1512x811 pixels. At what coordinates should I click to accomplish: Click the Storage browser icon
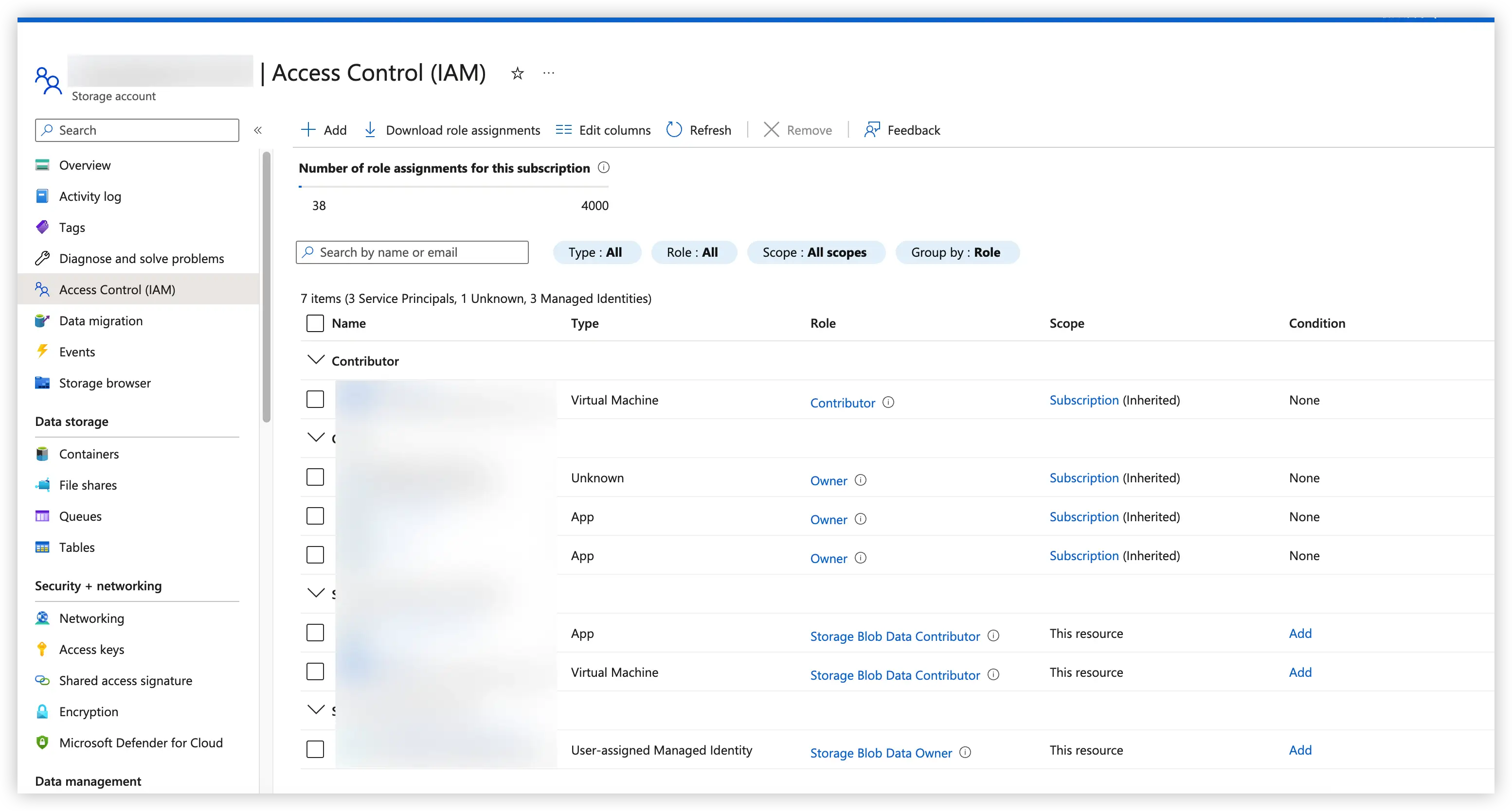click(42, 383)
